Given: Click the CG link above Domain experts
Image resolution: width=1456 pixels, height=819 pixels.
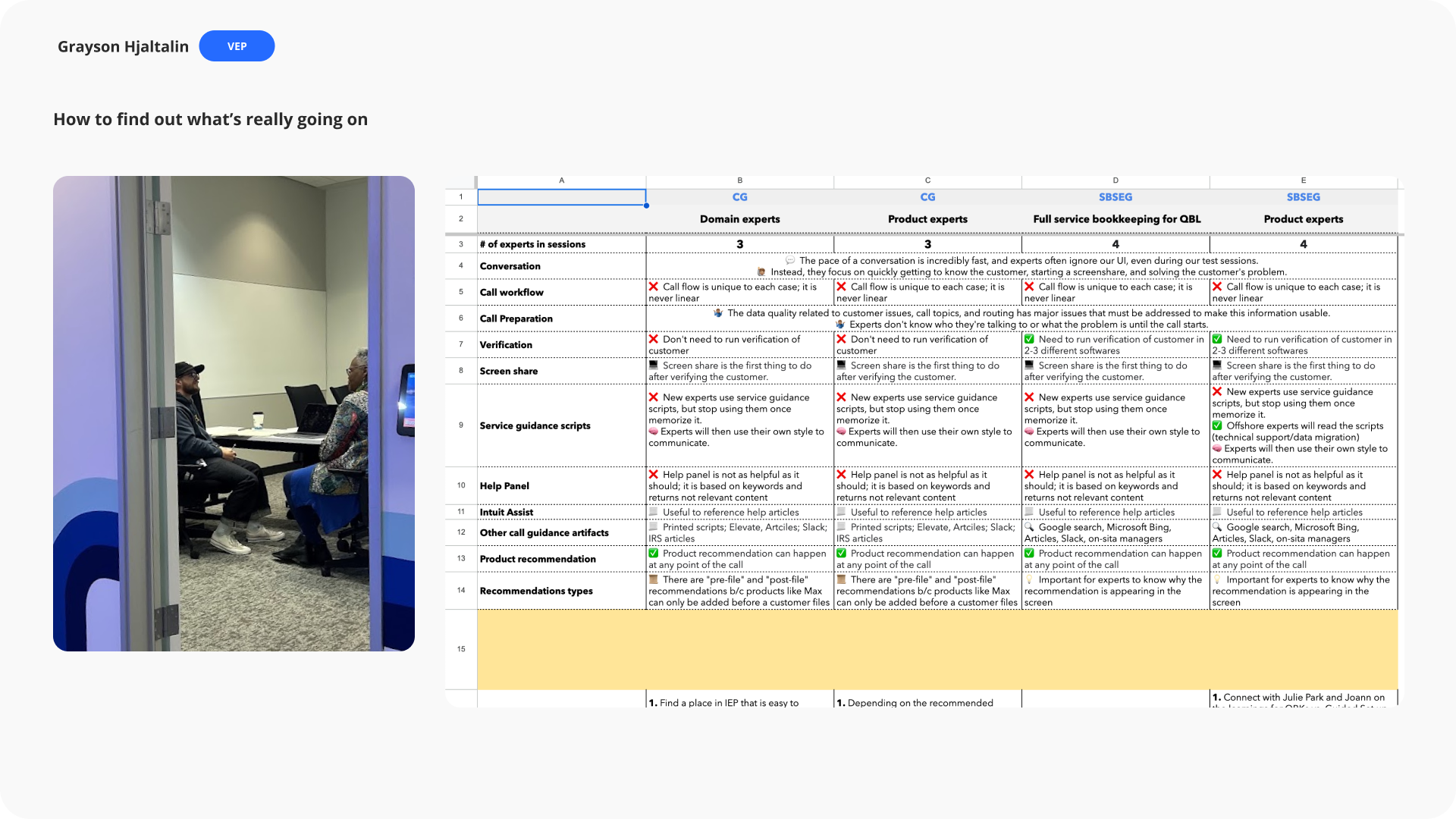Looking at the screenshot, I should (x=739, y=197).
